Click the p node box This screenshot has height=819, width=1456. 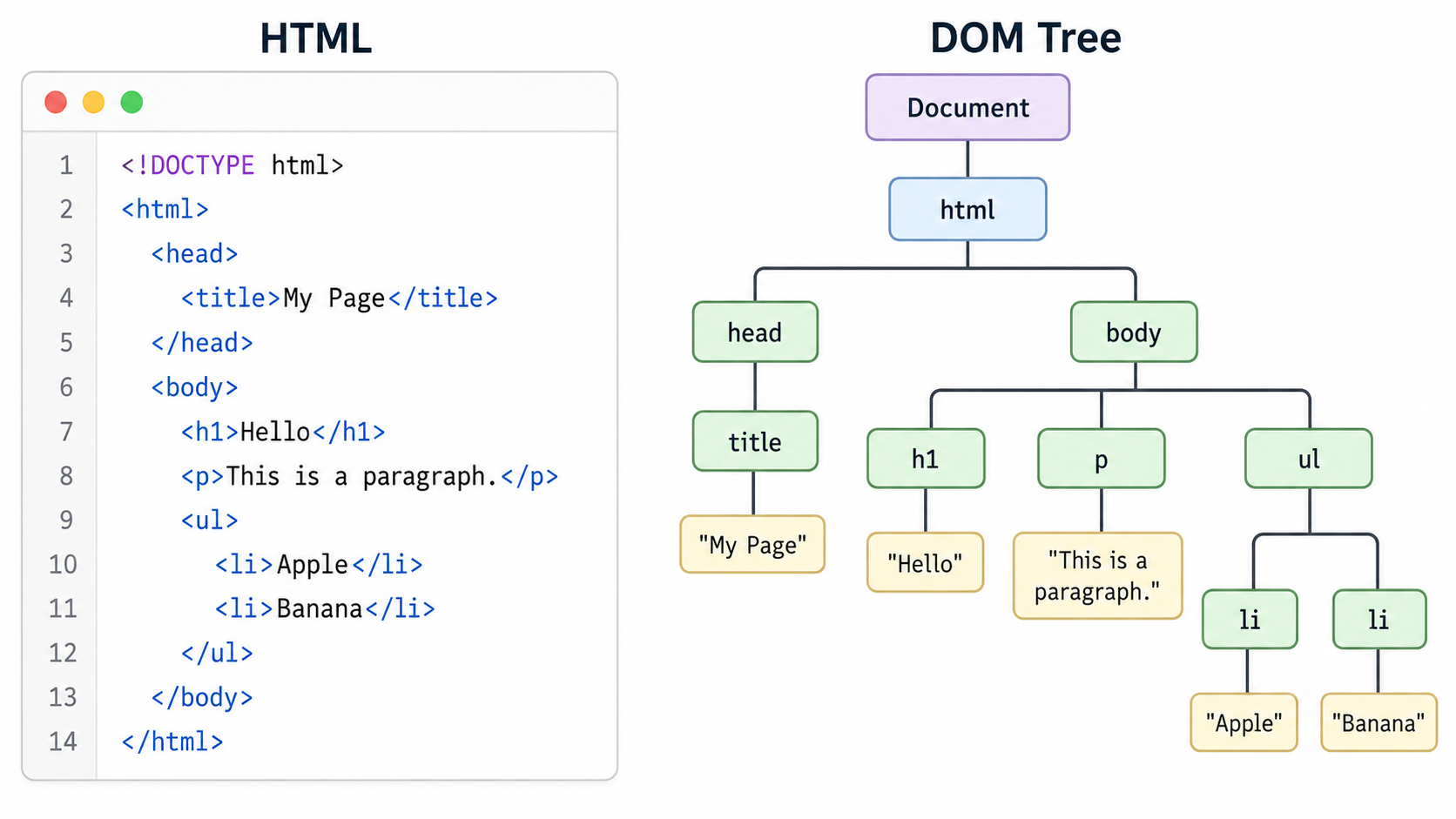coord(1101,459)
